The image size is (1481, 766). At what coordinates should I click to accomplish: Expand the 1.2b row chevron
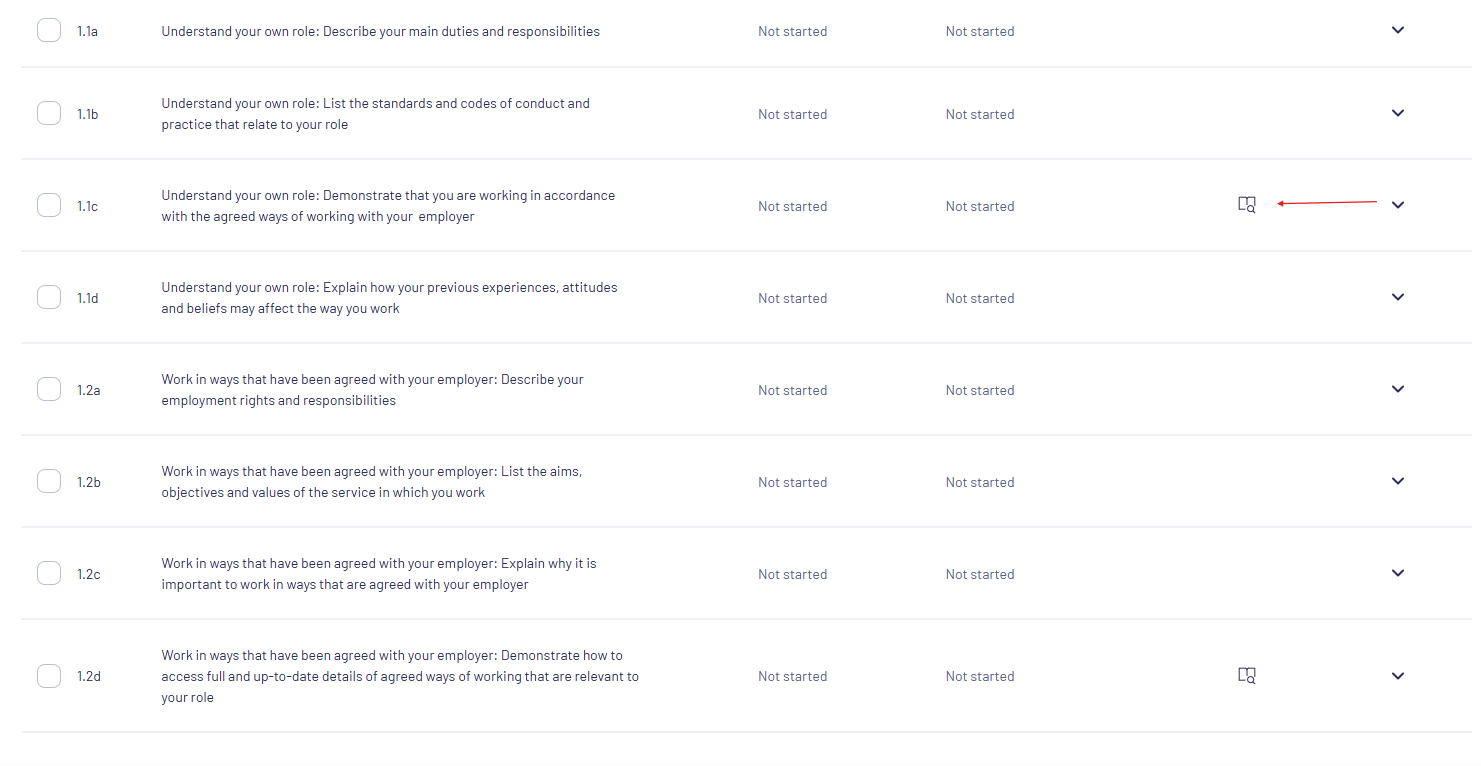1398,481
